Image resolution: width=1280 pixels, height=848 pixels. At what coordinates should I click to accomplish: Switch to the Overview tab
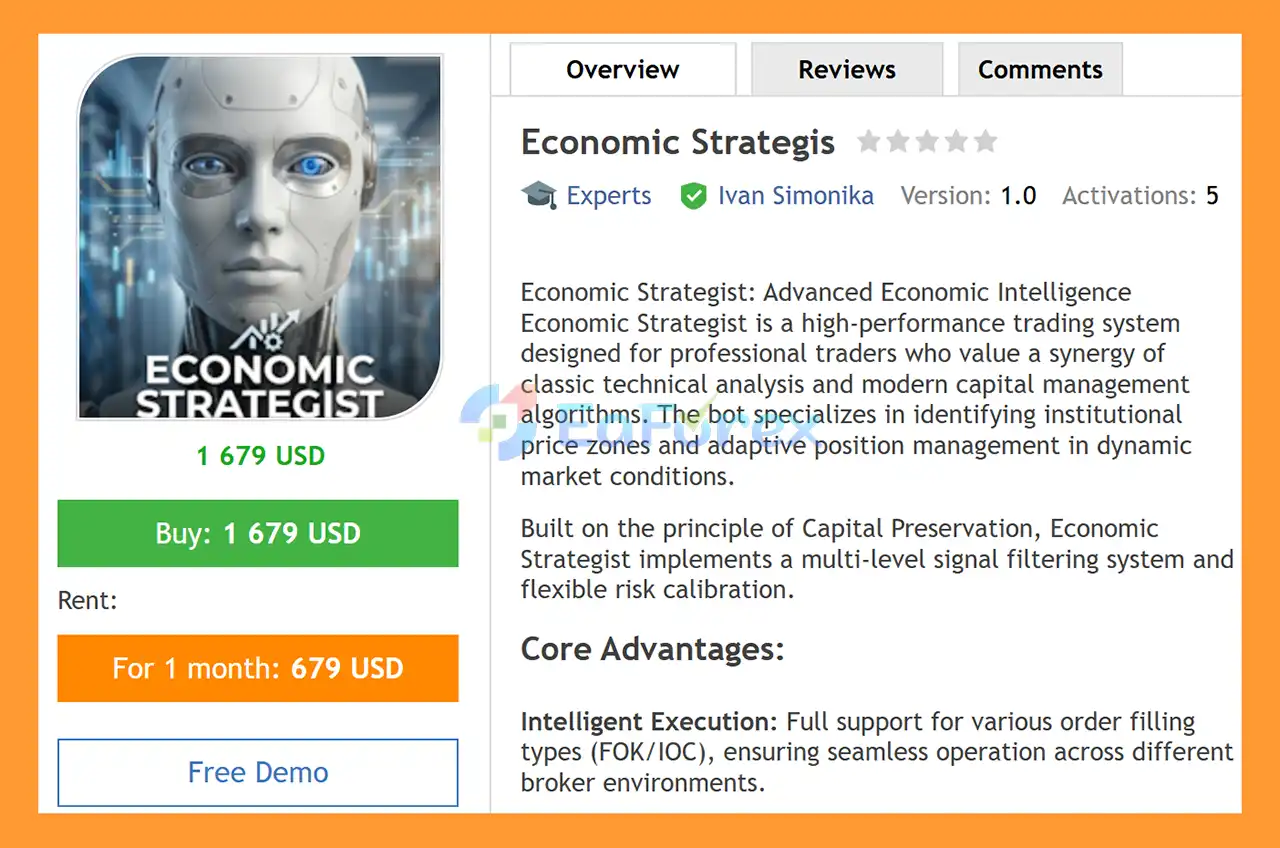622,70
